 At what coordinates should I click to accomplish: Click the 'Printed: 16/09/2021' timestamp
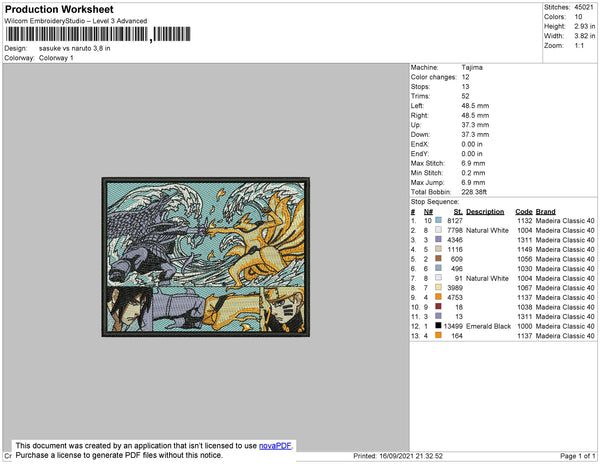(x=398, y=456)
